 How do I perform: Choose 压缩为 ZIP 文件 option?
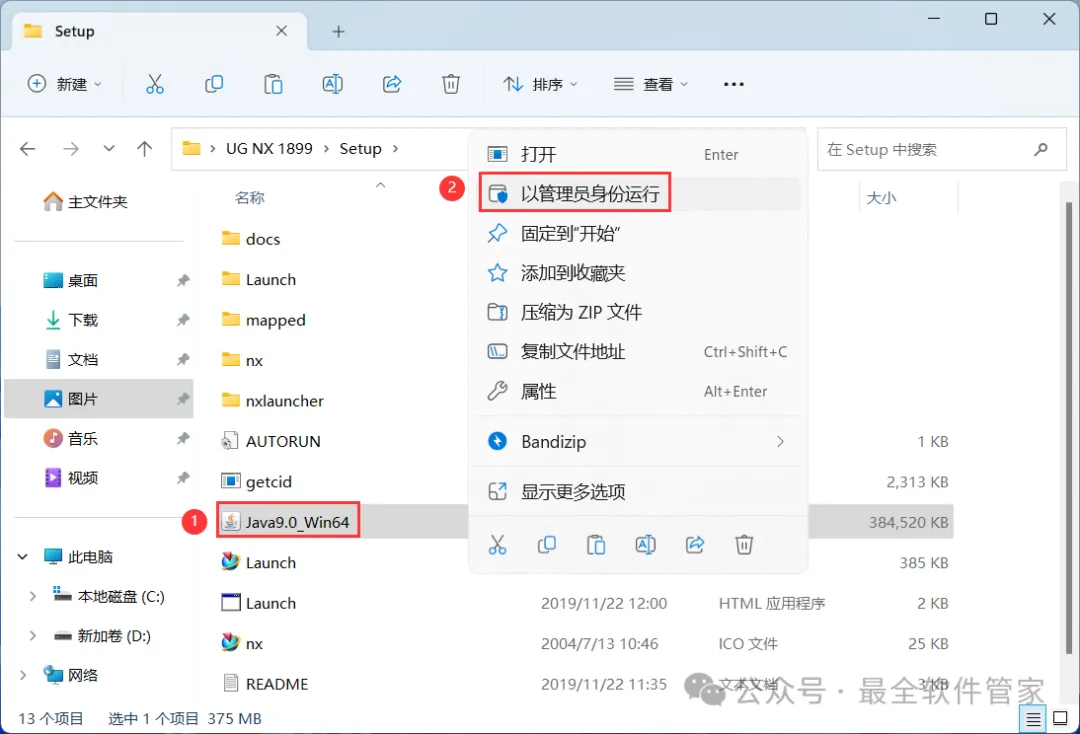click(638, 312)
